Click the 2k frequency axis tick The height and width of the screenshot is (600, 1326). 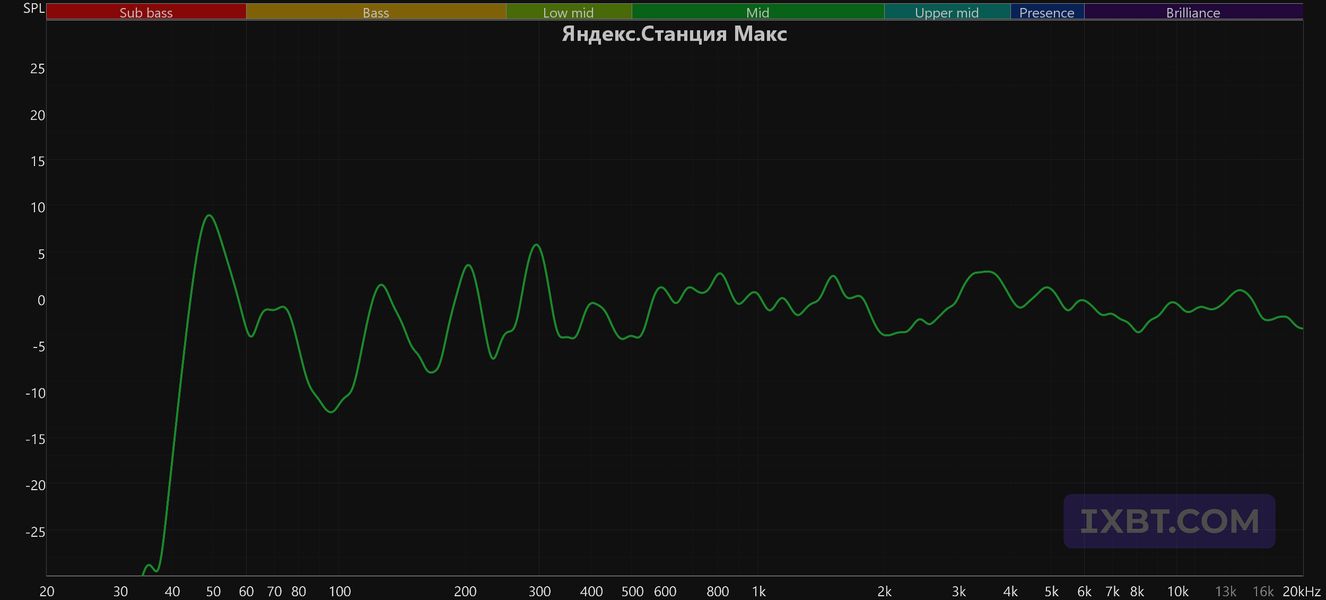tap(884, 591)
